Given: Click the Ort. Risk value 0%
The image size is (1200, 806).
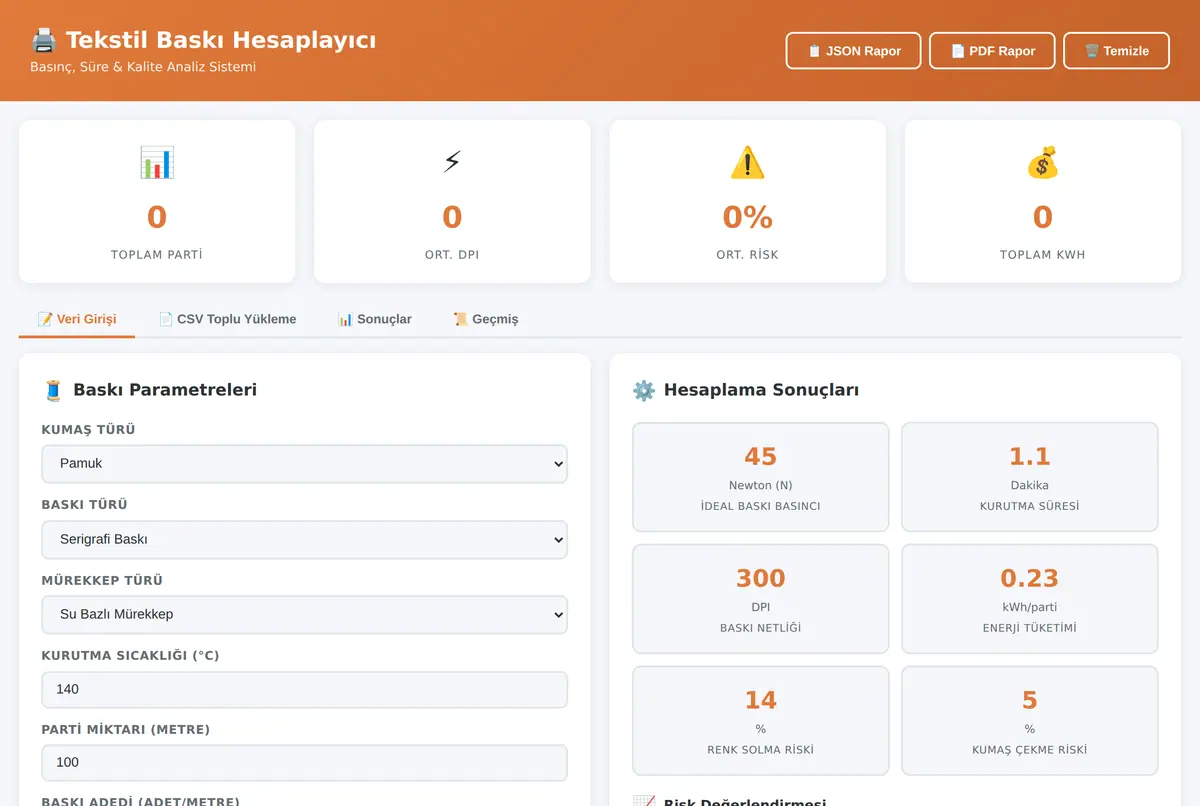Looking at the screenshot, I should coord(747,218).
